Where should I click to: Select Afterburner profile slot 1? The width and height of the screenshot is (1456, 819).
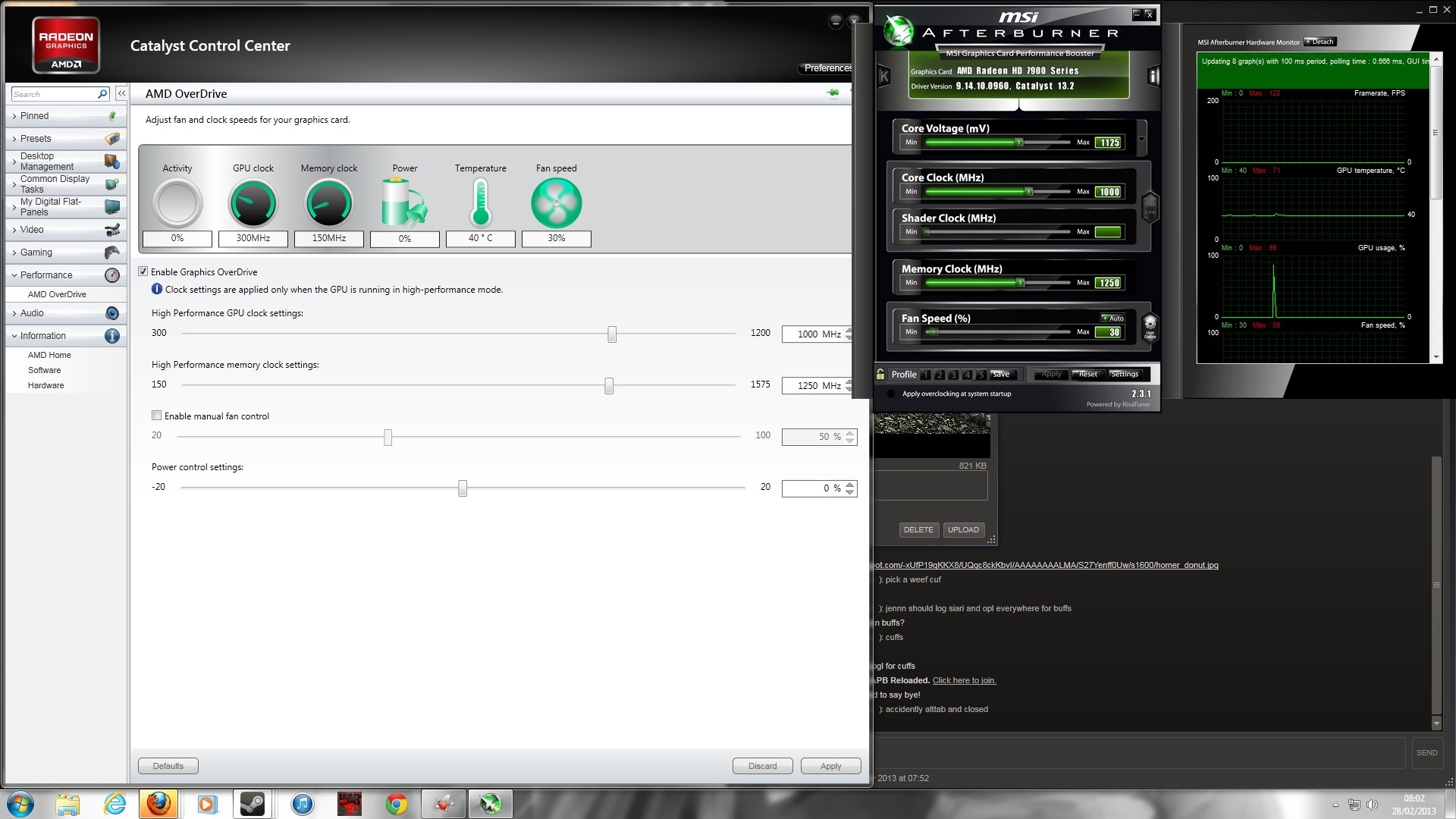point(926,375)
